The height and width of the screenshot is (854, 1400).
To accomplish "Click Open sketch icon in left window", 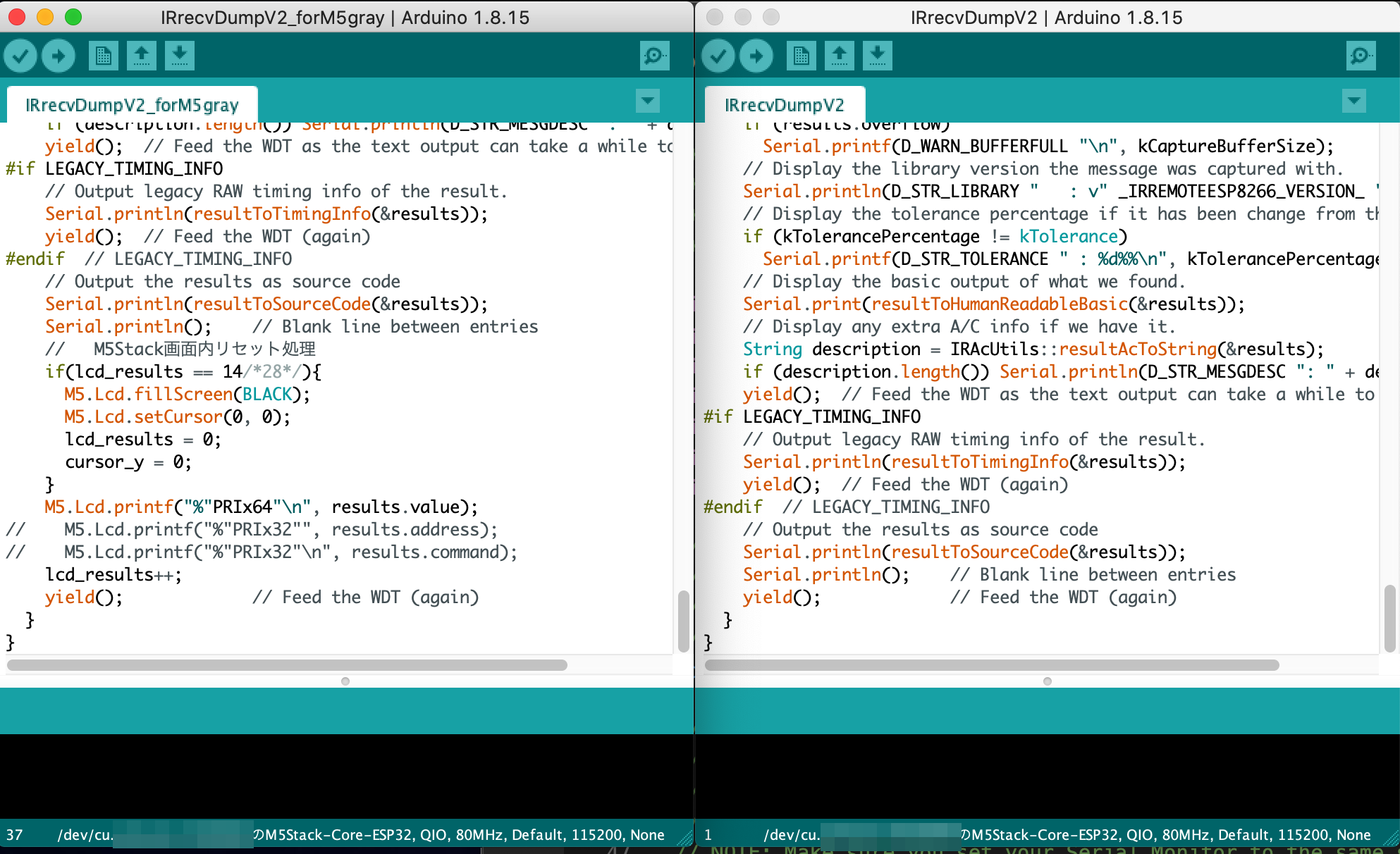I will click(142, 56).
